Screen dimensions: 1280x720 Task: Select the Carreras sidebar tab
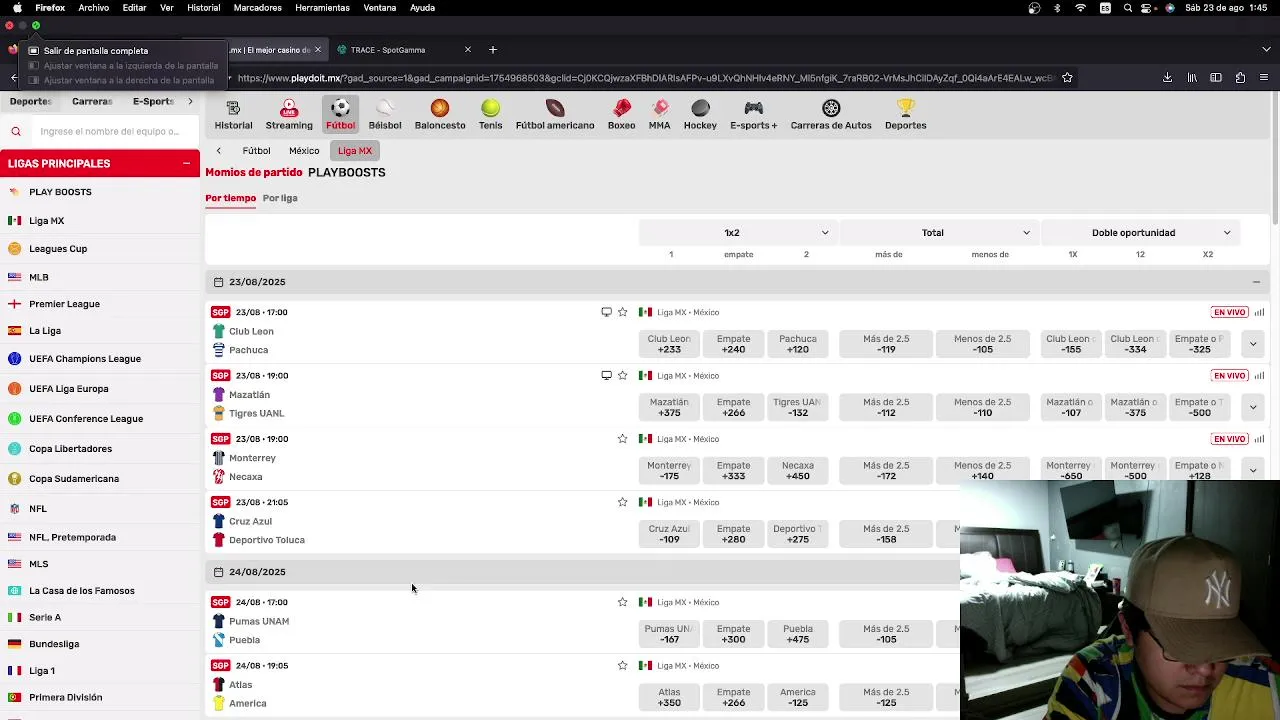tap(92, 101)
